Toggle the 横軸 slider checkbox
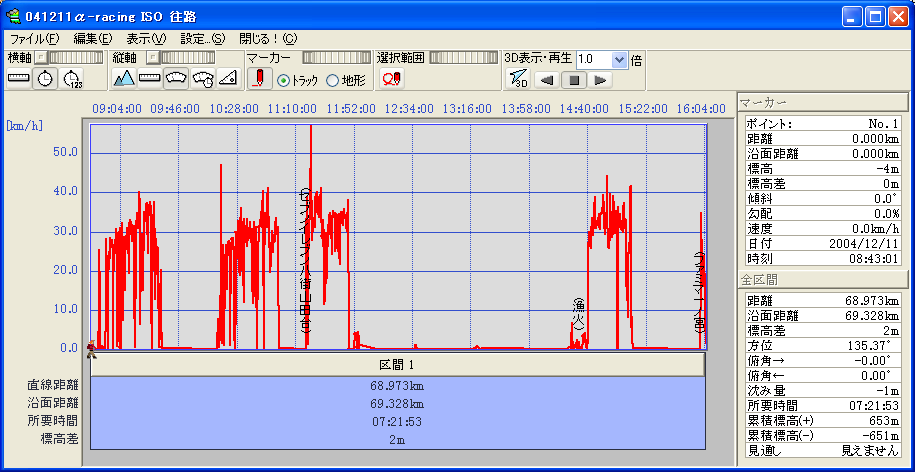 pos(41,59)
